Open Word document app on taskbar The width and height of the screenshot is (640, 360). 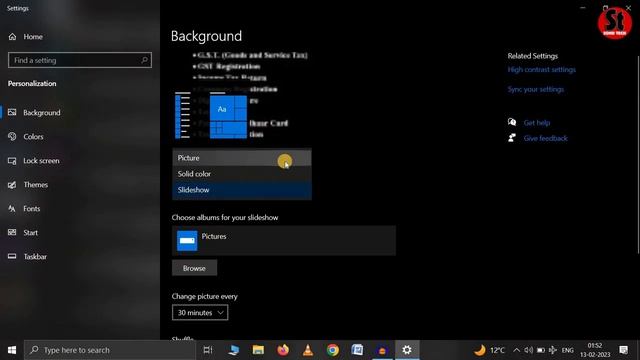click(357, 350)
